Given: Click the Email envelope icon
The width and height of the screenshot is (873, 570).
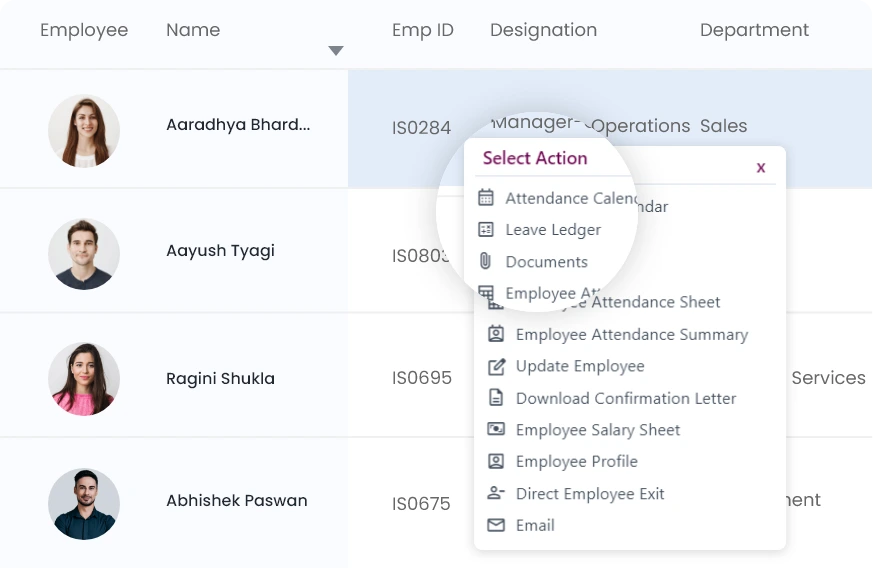Looking at the screenshot, I should pyautogui.click(x=495, y=525).
